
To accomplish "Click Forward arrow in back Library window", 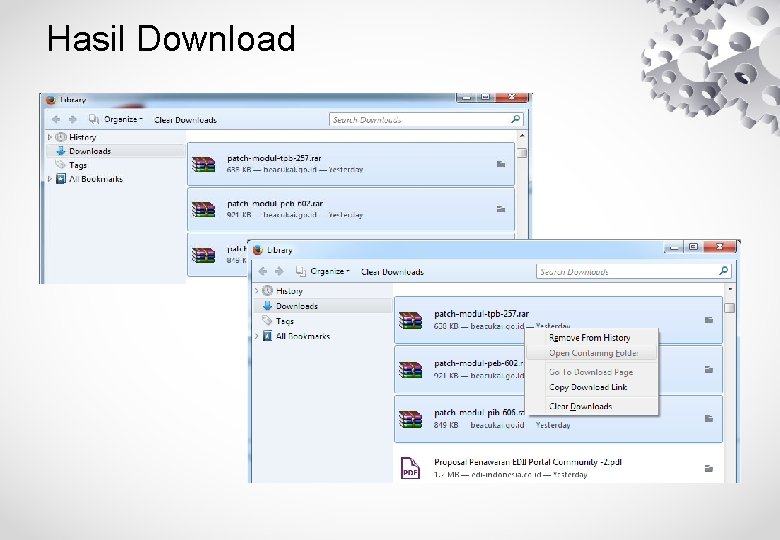I will [73, 119].
